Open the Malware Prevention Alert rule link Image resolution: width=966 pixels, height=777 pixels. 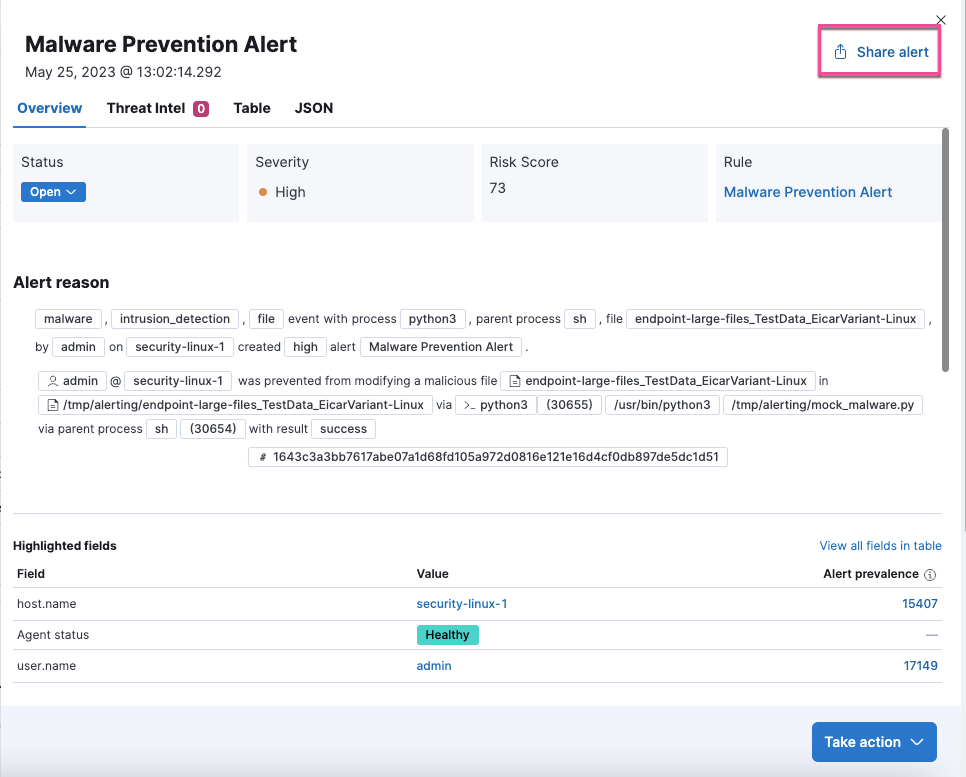(807, 192)
